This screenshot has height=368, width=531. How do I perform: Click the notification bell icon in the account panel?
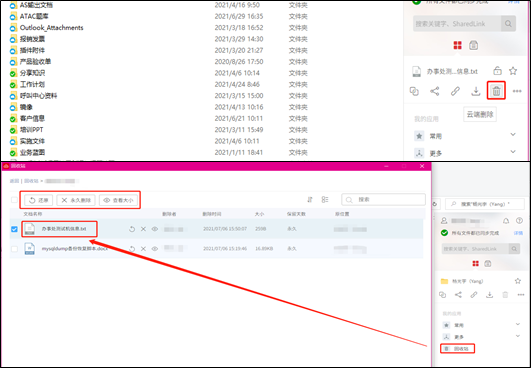coord(506,221)
